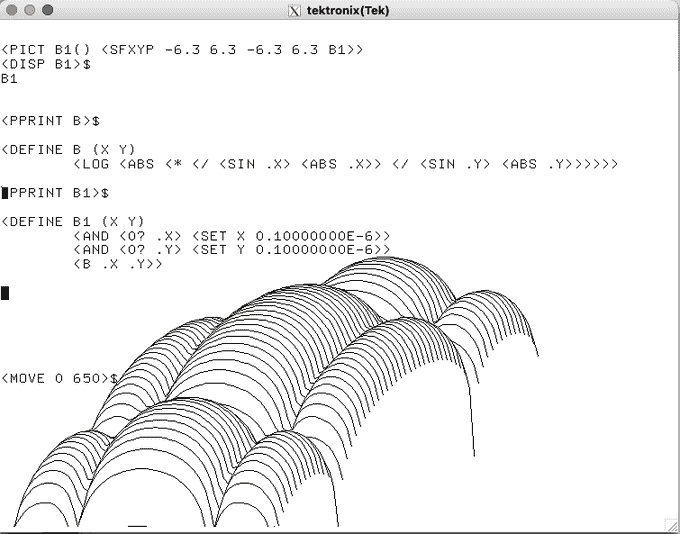Click the <DEFINE B1 (X Y) line
The height and width of the screenshot is (534, 680).
coord(73,221)
